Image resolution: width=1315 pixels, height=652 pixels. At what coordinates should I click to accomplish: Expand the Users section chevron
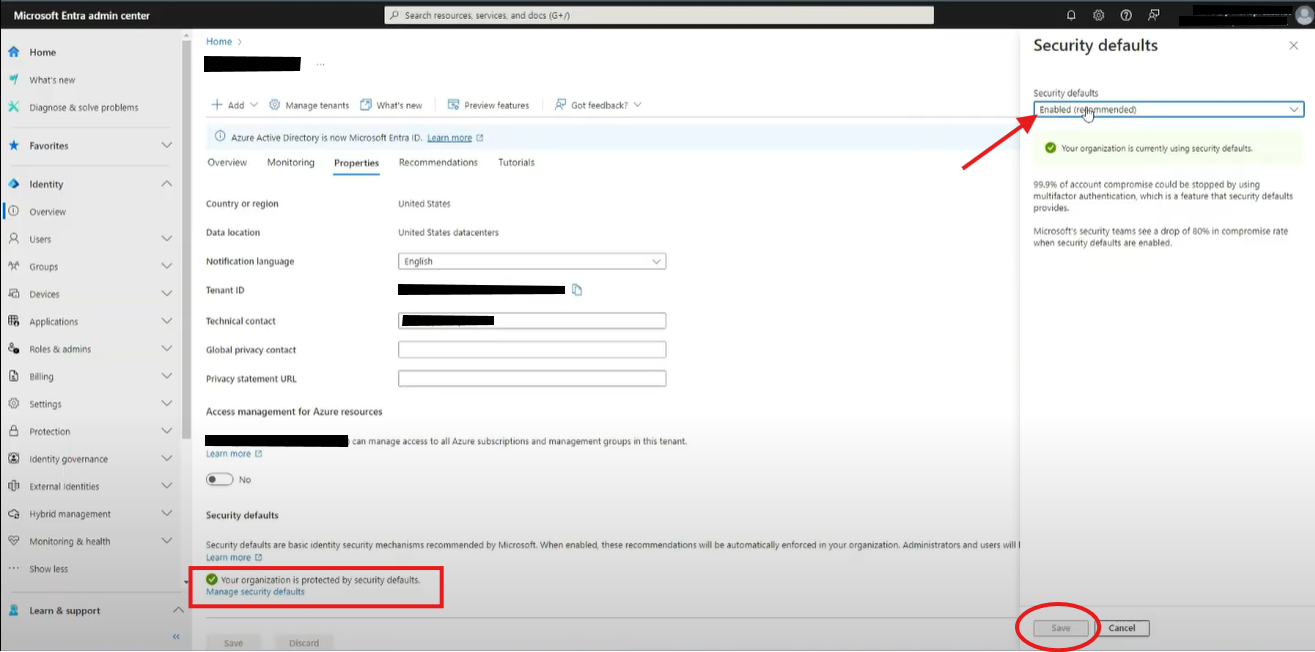click(x=167, y=239)
